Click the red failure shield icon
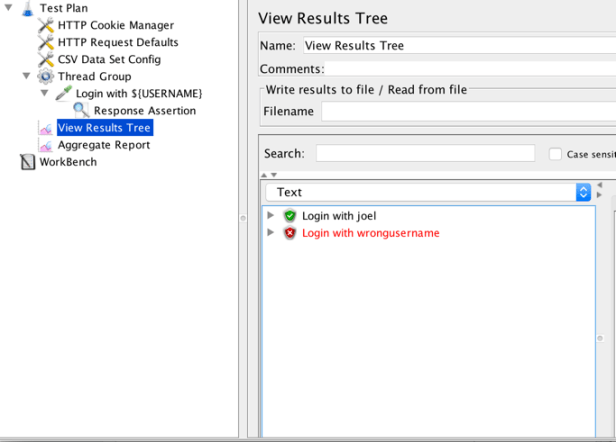 [x=290, y=233]
